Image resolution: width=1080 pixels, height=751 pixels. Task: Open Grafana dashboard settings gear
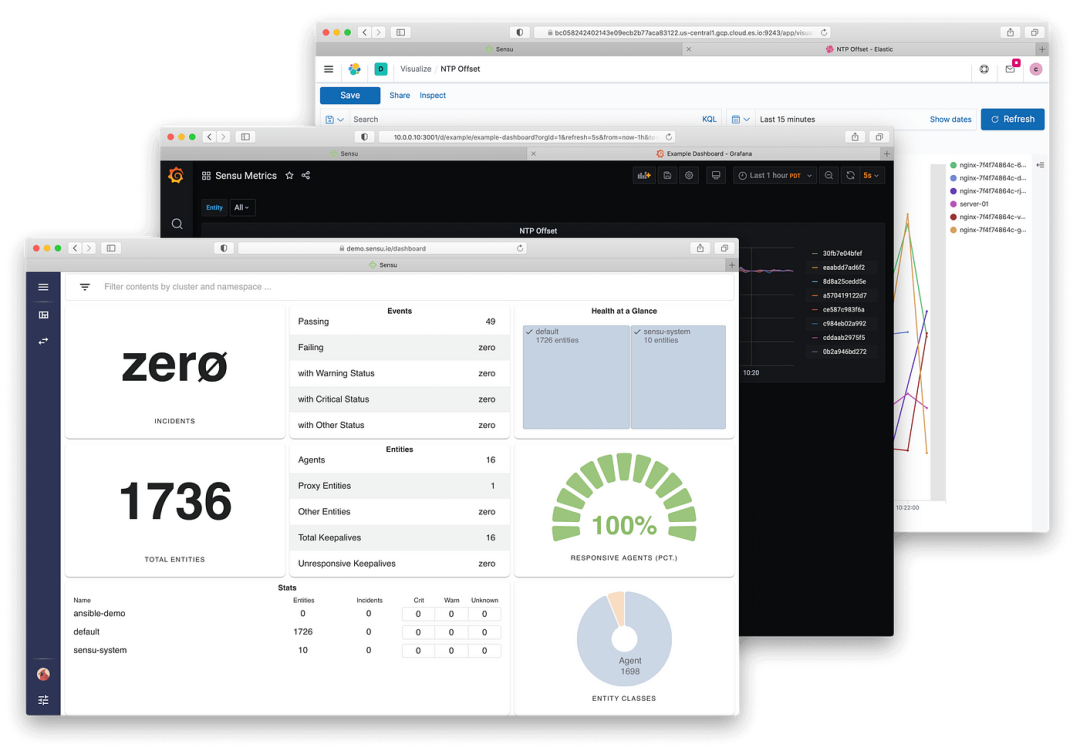click(689, 176)
